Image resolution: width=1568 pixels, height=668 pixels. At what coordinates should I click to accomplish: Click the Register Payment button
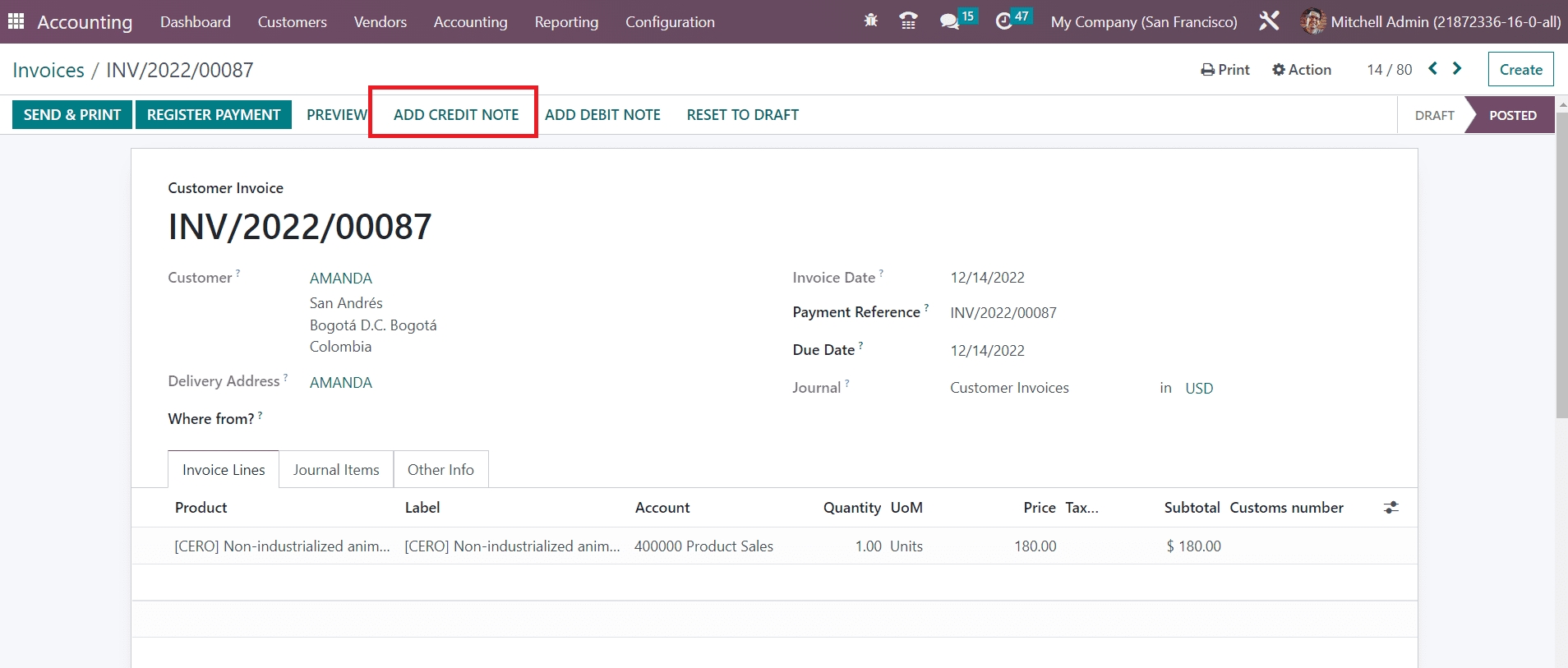pos(214,115)
